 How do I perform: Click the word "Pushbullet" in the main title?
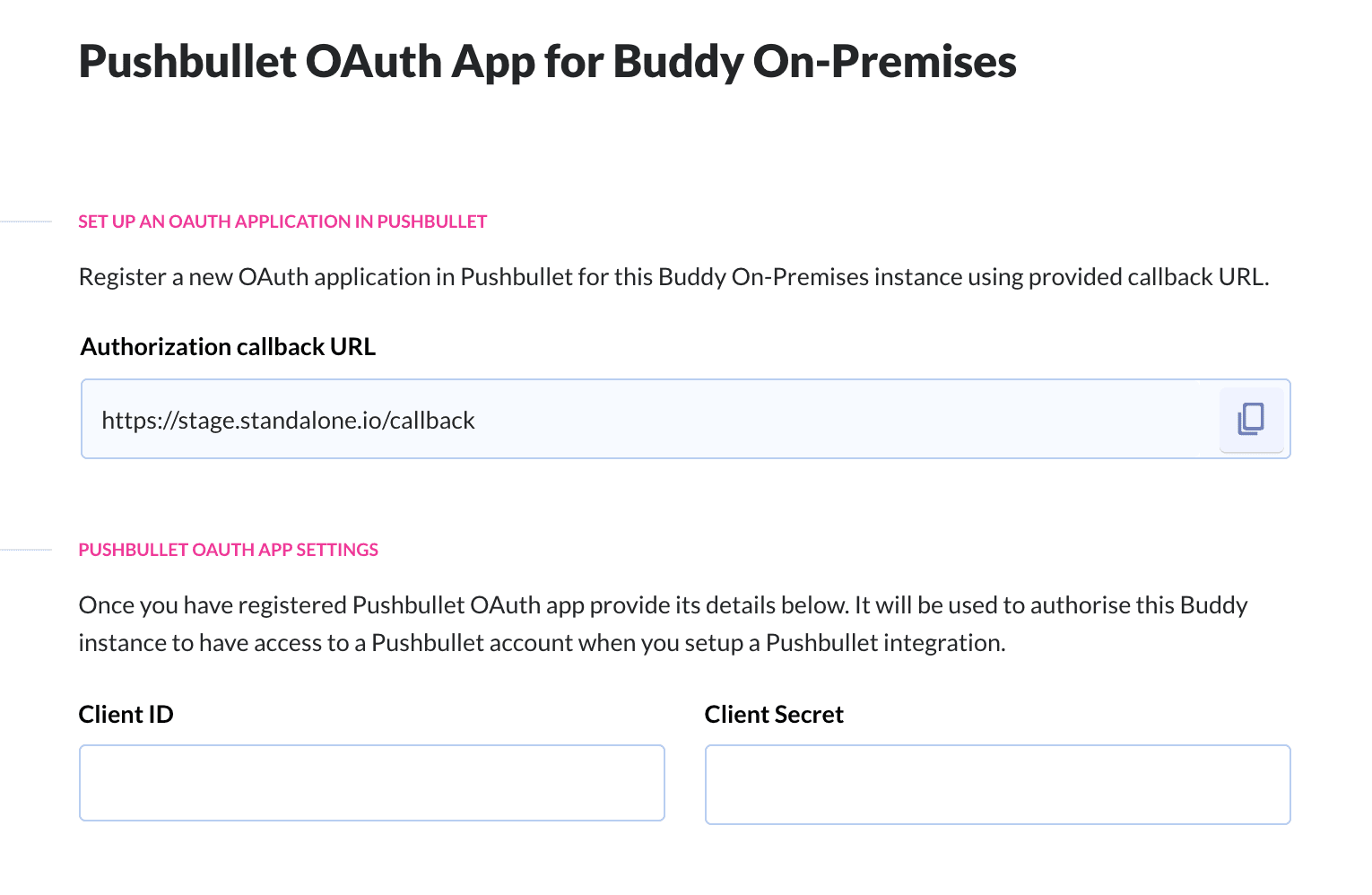[x=187, y=62]
